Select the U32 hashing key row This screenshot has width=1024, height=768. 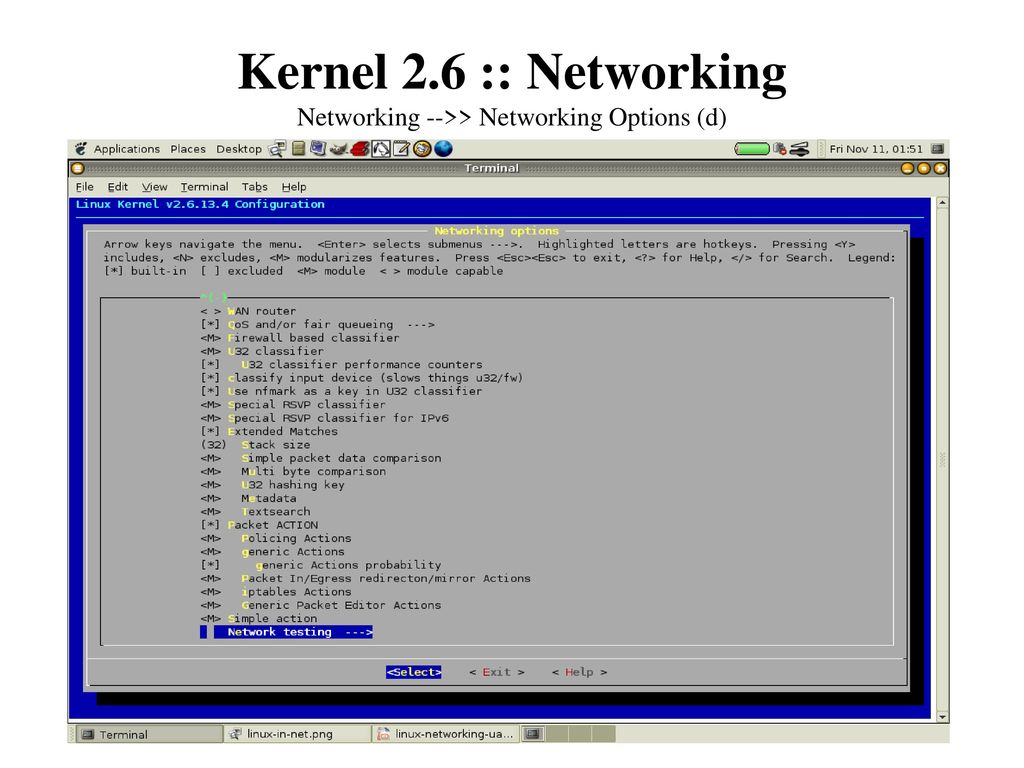(272, 485)
